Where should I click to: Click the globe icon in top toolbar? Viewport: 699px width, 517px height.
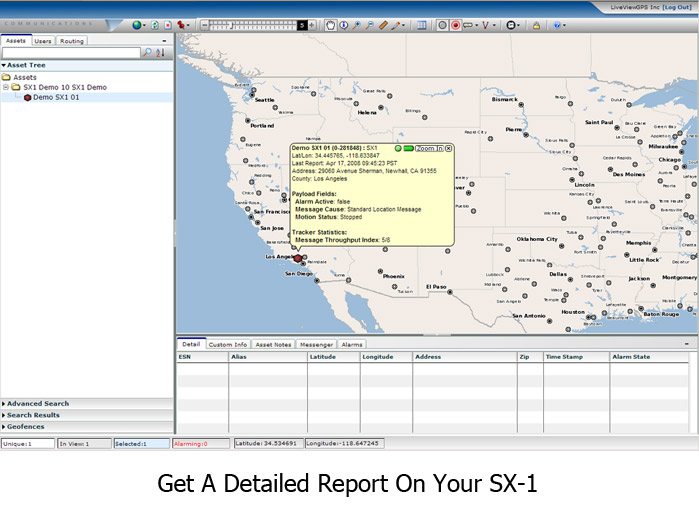tap(137, 24)
